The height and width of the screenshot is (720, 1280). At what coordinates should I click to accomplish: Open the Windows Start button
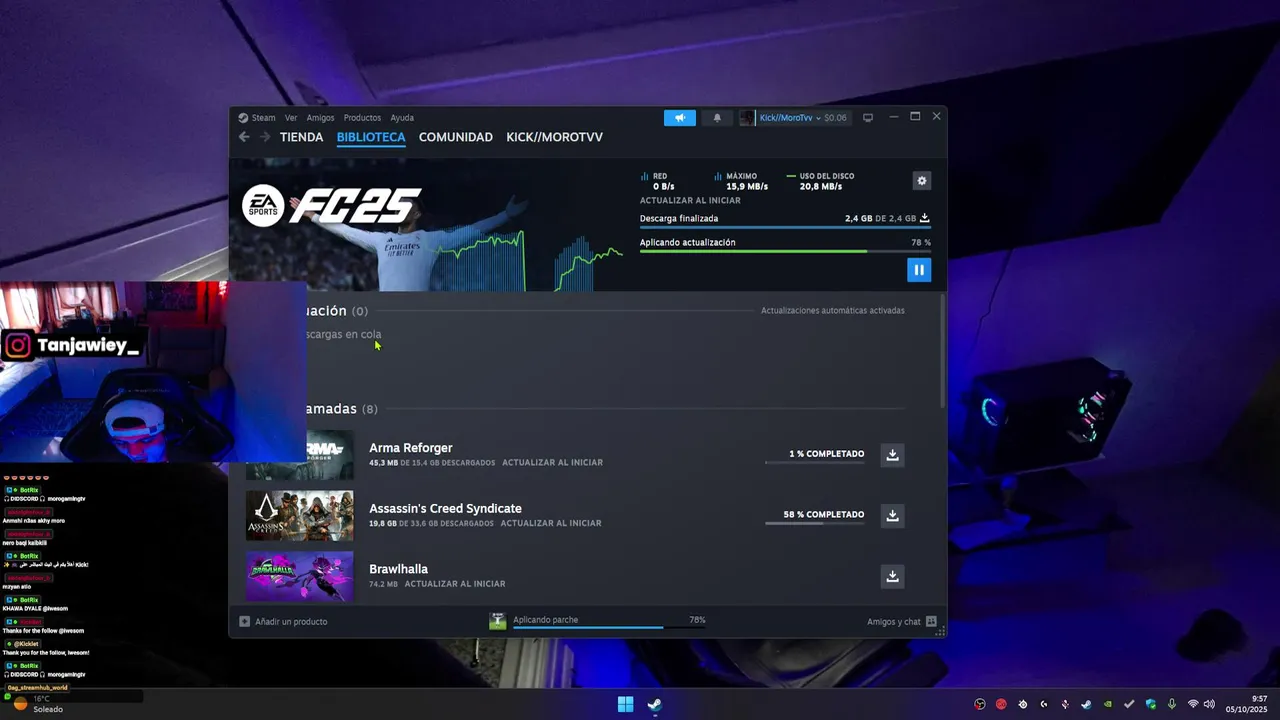click(x=625, y=704)
